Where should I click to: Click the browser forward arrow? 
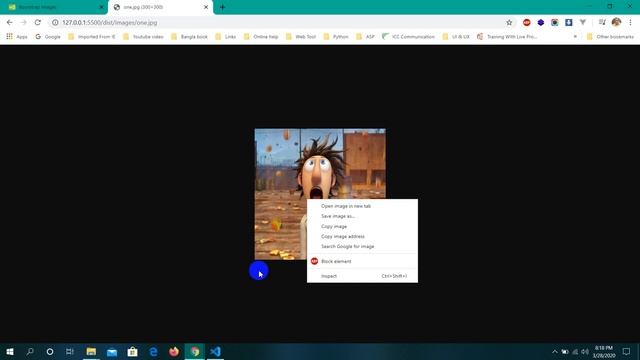click(23, 22)
